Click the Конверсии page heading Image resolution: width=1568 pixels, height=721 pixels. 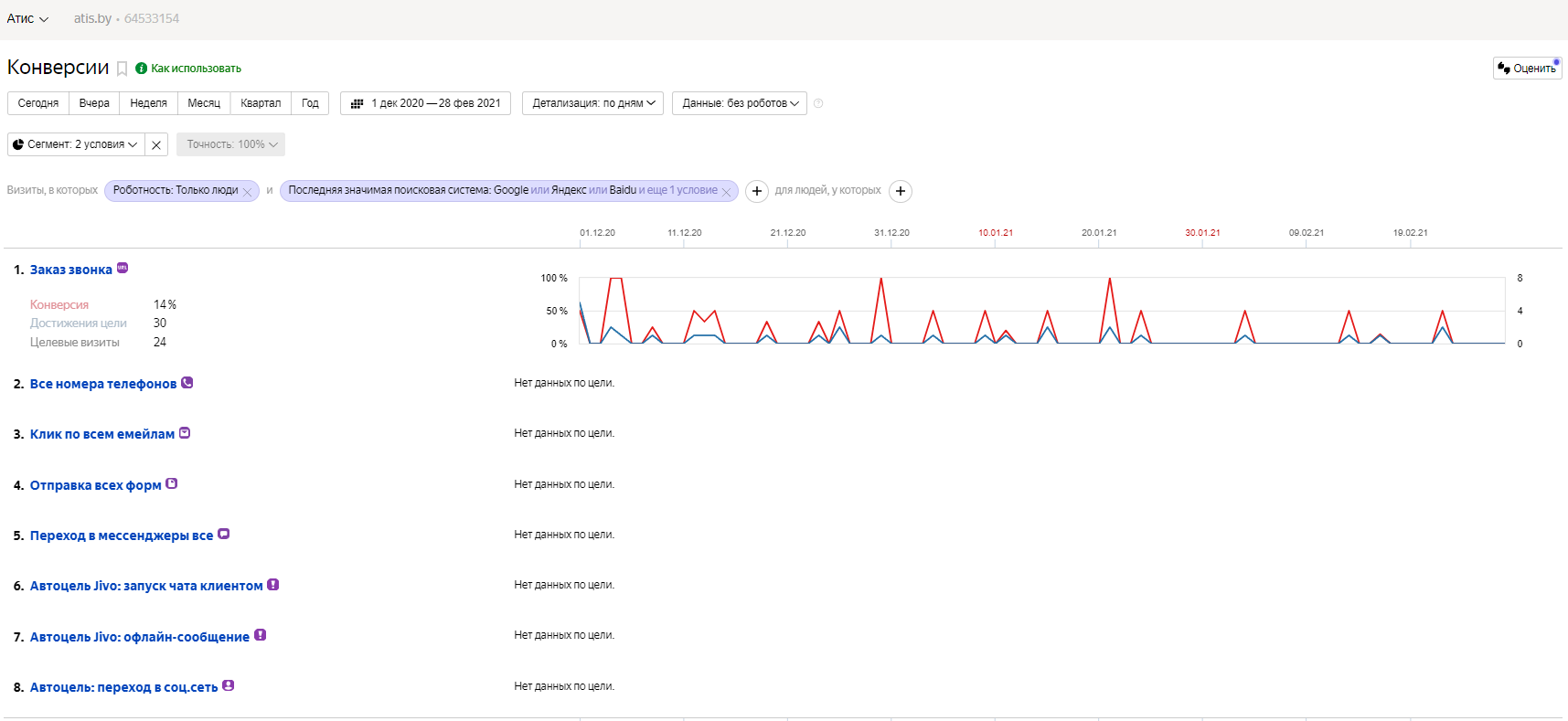click(58, 68)
